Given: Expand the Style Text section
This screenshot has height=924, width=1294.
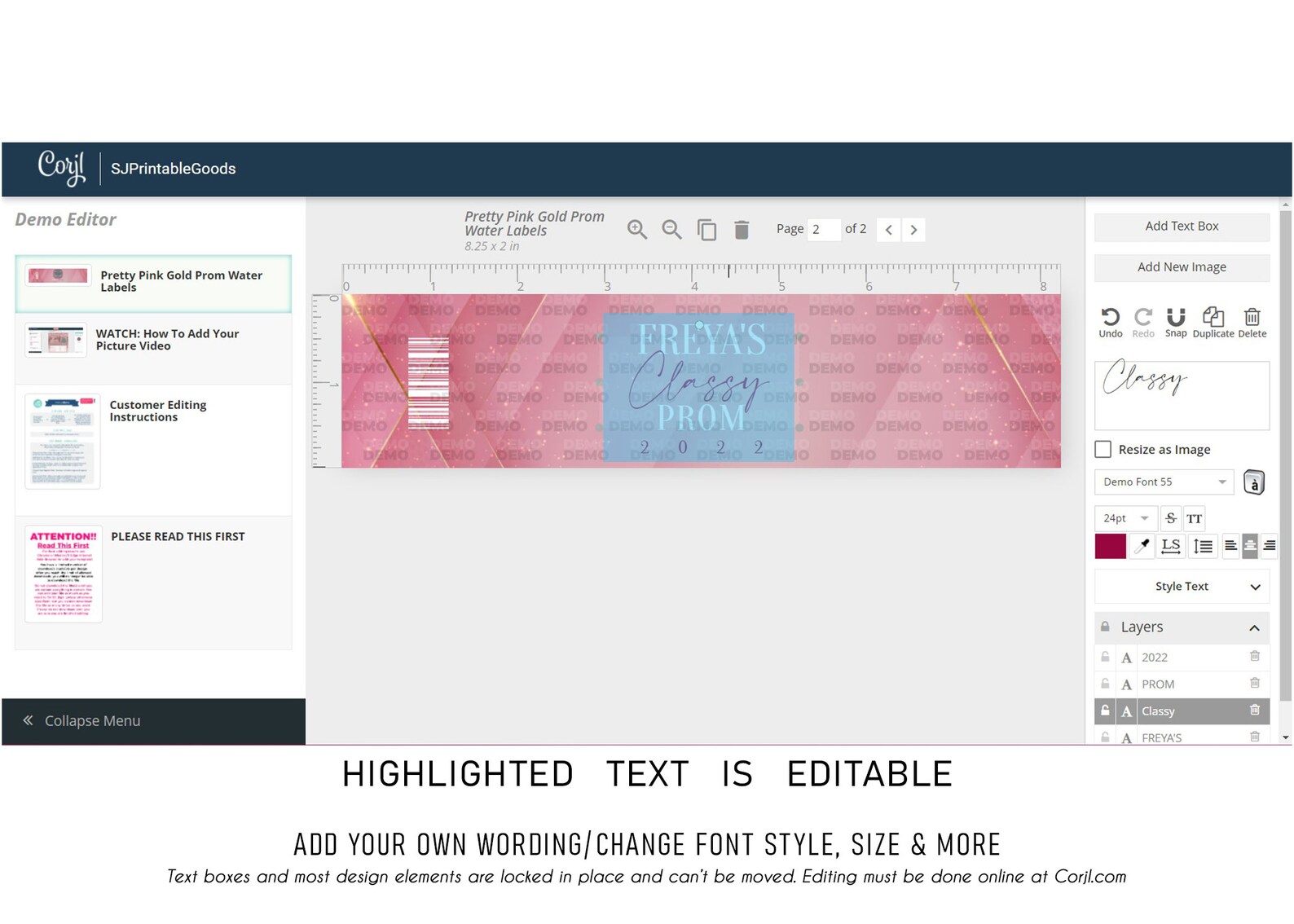Looking at the screenshot, I should (x=1182, y=587).
